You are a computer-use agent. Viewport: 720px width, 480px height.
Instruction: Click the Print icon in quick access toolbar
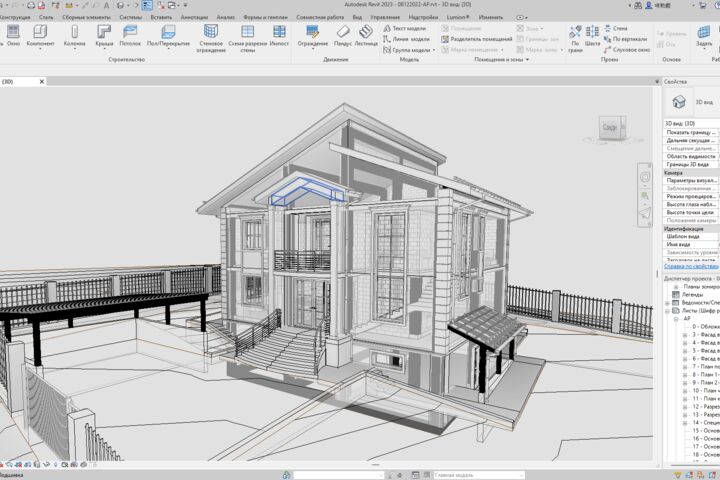(31, 5)
